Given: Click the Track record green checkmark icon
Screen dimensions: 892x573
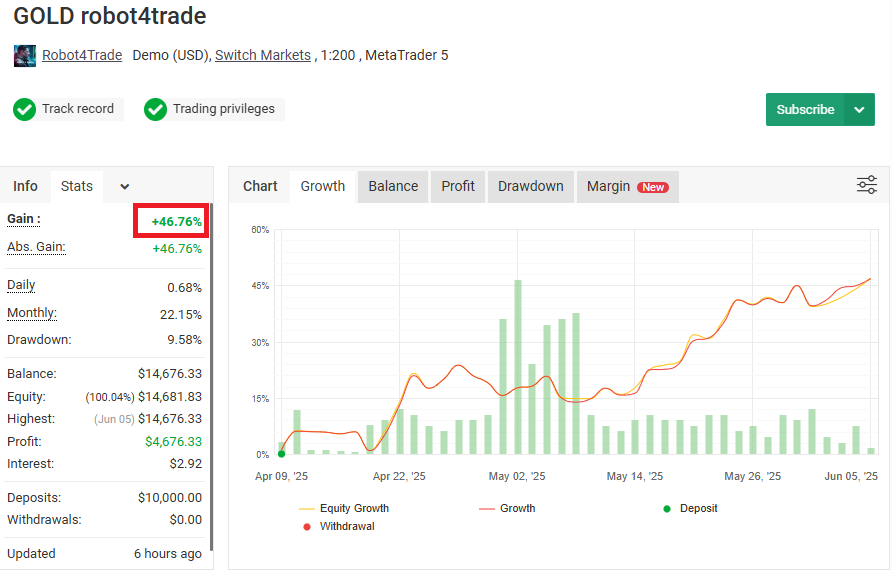Looking at the screenshot, I should point(25,109).
